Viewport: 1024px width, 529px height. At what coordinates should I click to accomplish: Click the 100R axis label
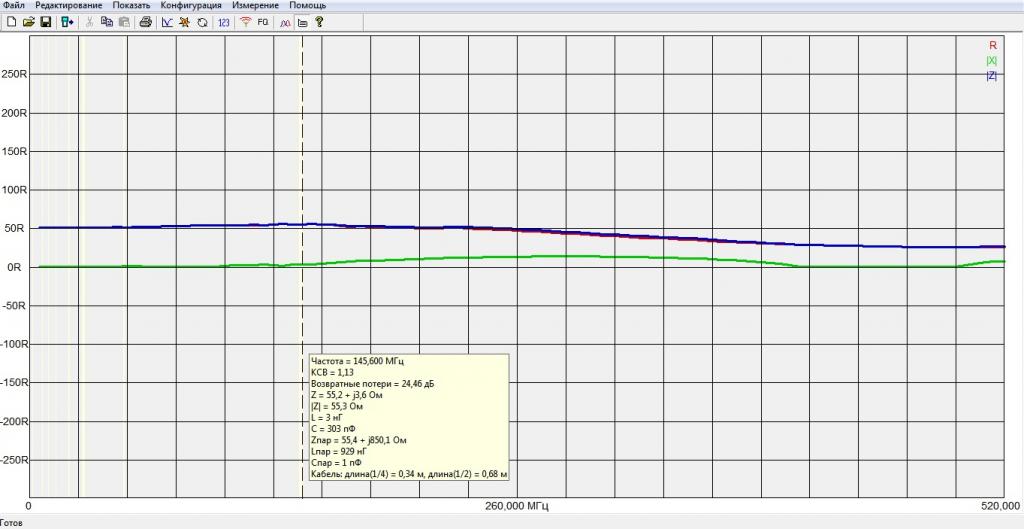tap(14, 190)
